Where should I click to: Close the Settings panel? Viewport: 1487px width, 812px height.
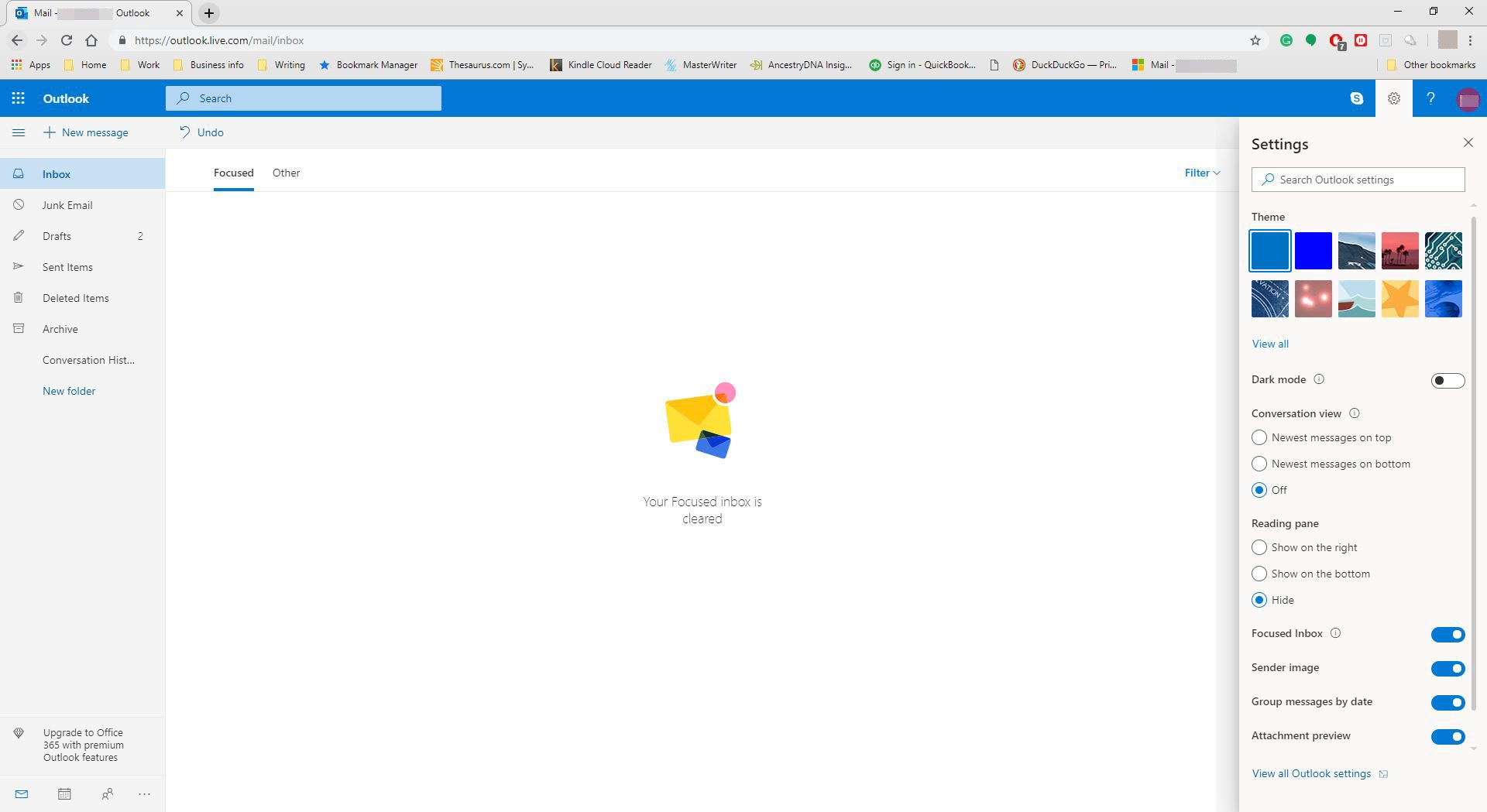(1468, 142)
